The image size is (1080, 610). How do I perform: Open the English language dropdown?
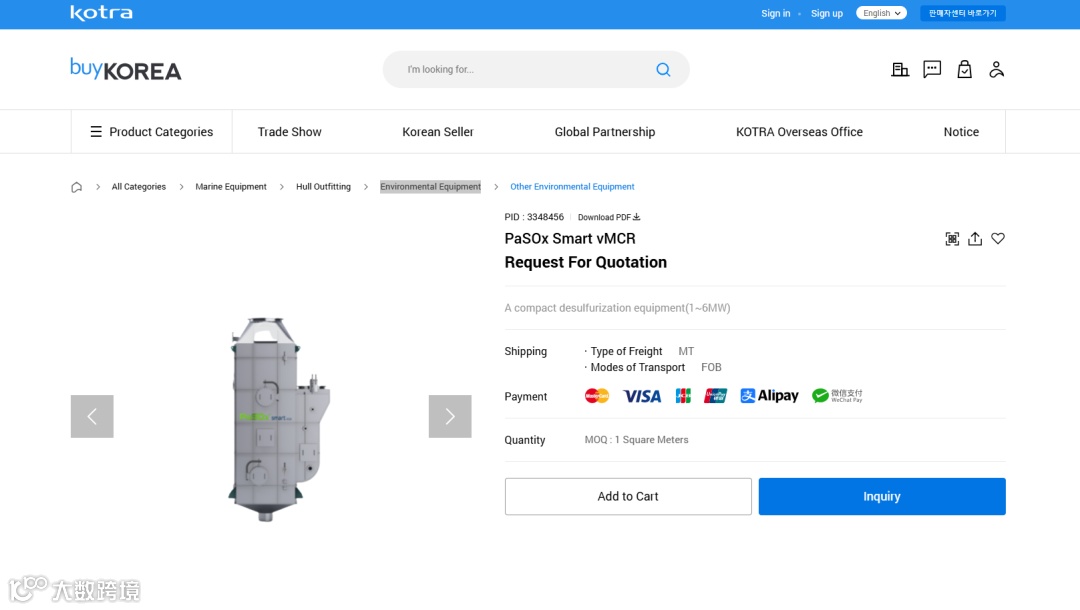(x=881, y=13)
